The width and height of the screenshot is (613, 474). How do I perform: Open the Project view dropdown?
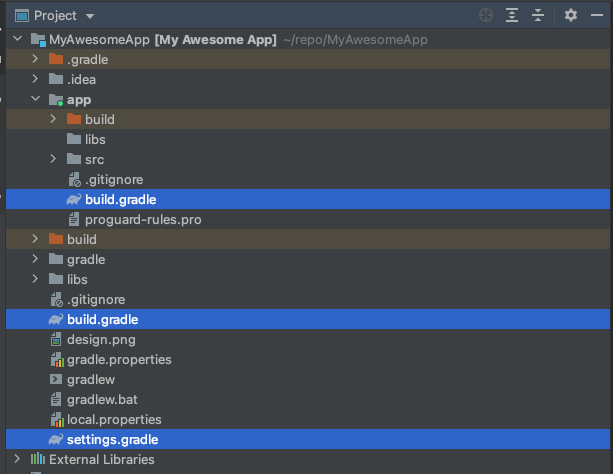[x=90, y=16]
